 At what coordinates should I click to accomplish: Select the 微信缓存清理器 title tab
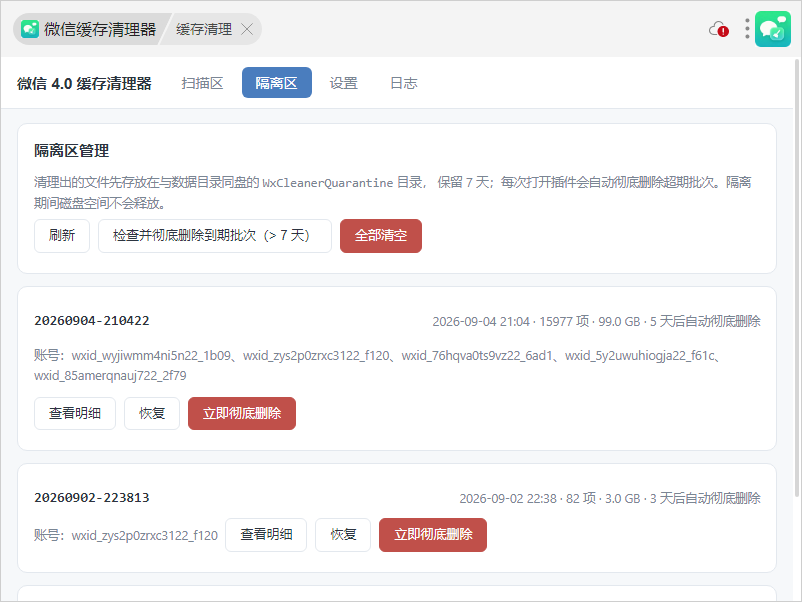click(x=90, y=29)
